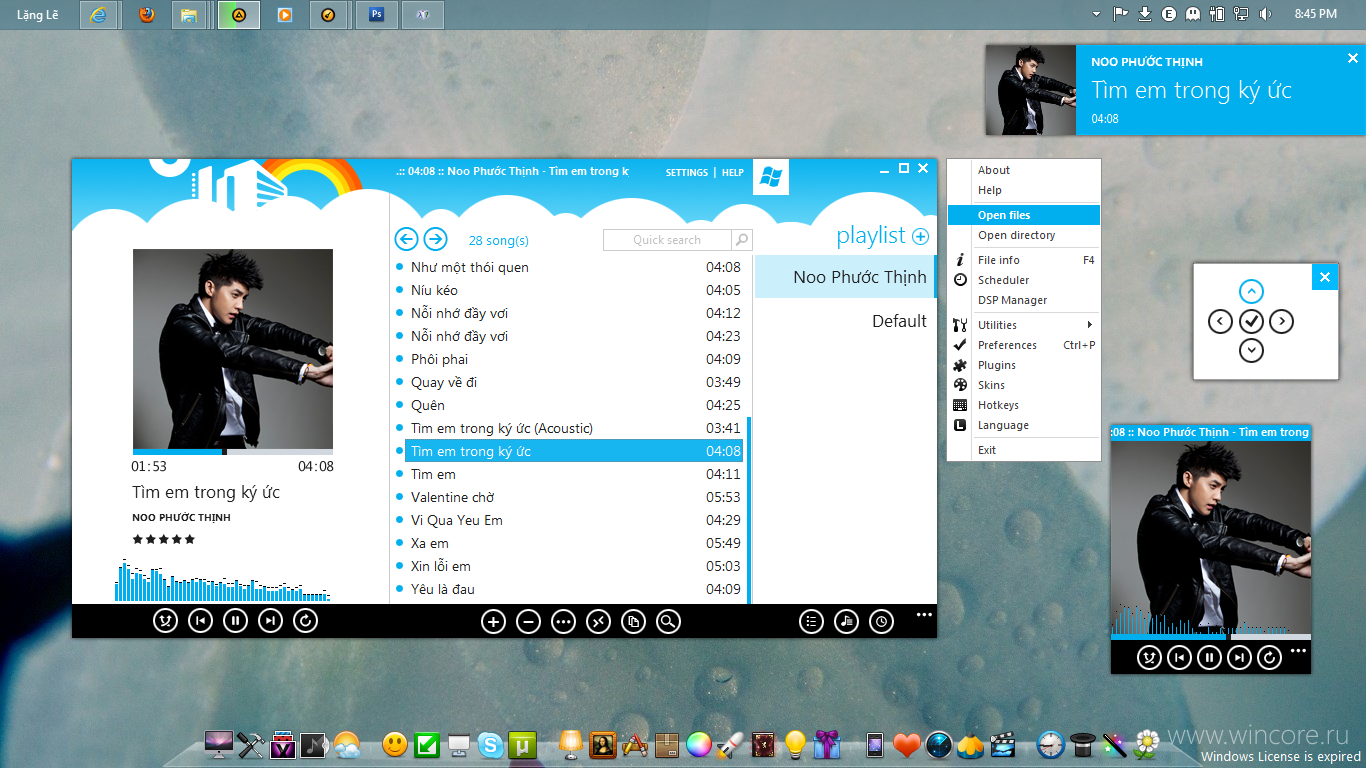Play the track Valentine chờ
Image resolution: width=1366 pixels, height=768 pixels.
[570, 497]
